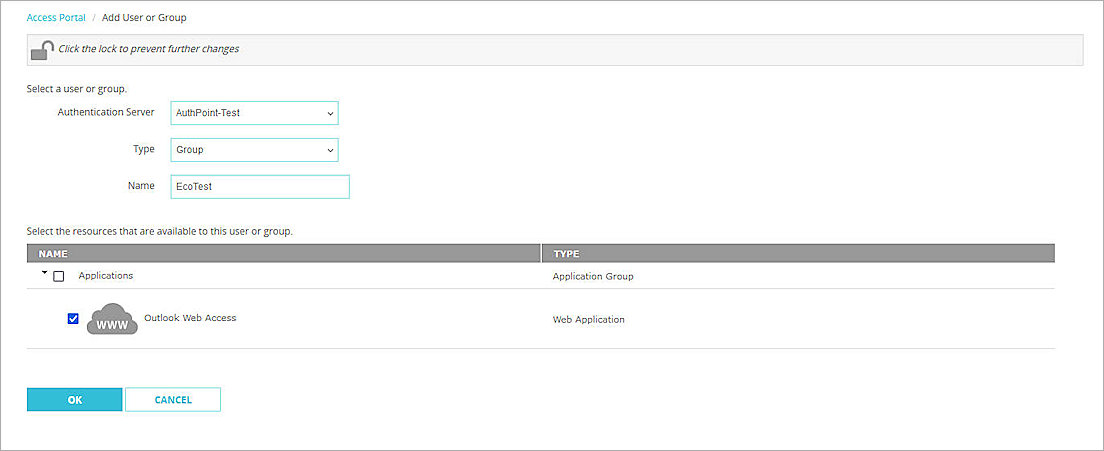The height and width of the screenshot is (451, 1104).
Task: Open the Type dropdown set to Group
Action: pyautogui.click(x=254, y=150)
